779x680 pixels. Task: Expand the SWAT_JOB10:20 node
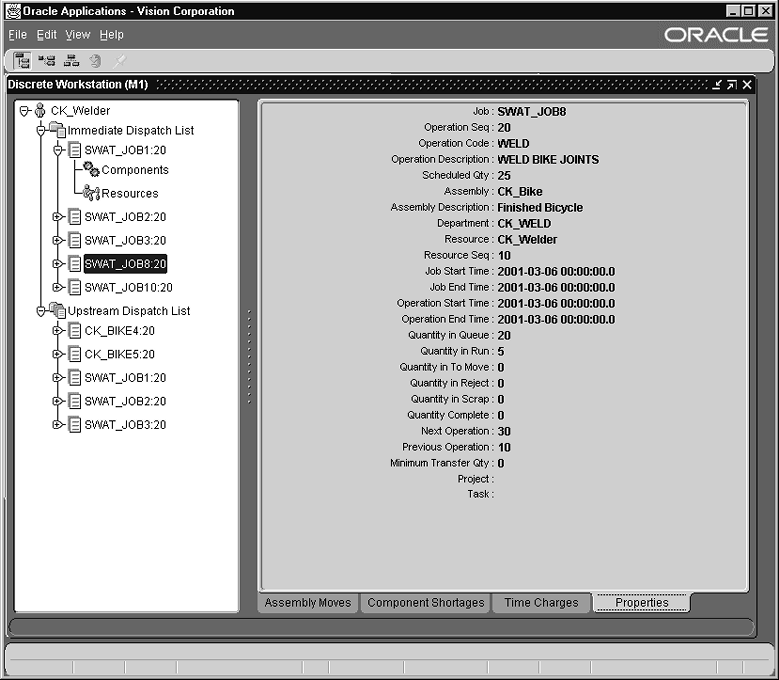pyautogui.click(x=58, y=287)
